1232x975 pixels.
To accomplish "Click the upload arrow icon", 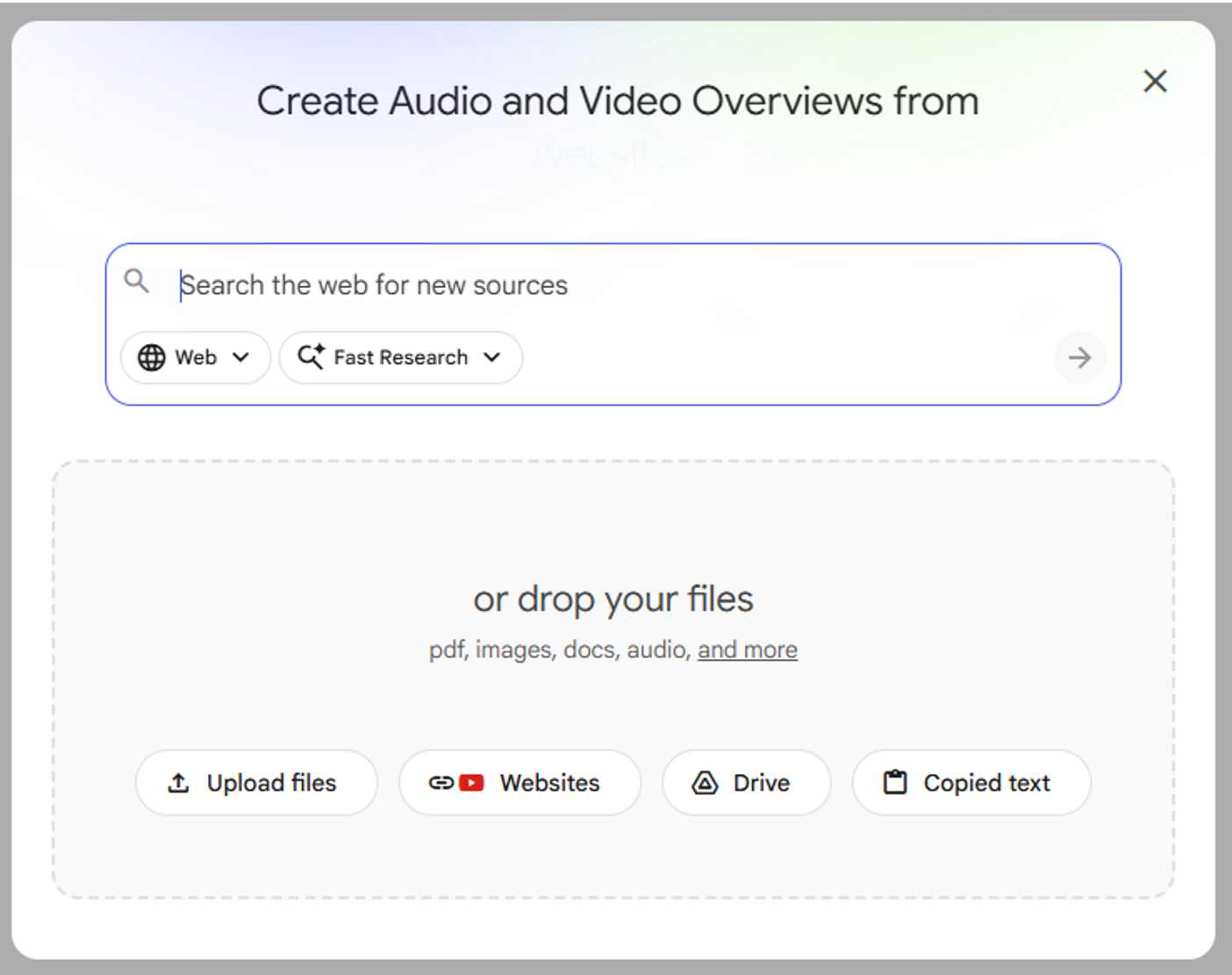I will pos(178,783).
